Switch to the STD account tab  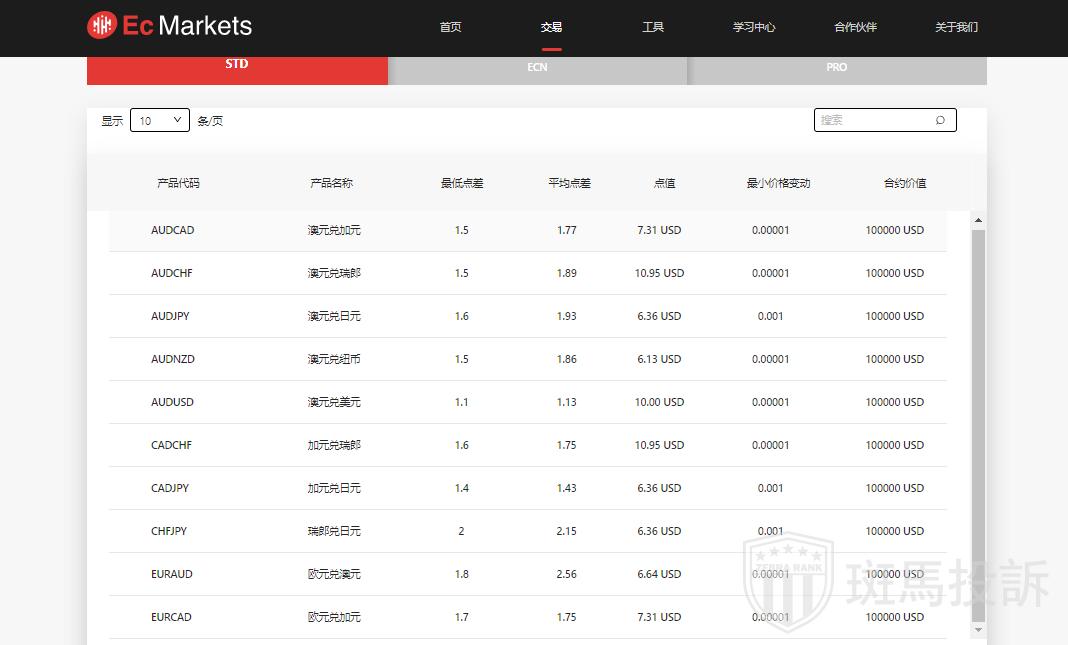point(237,66)
